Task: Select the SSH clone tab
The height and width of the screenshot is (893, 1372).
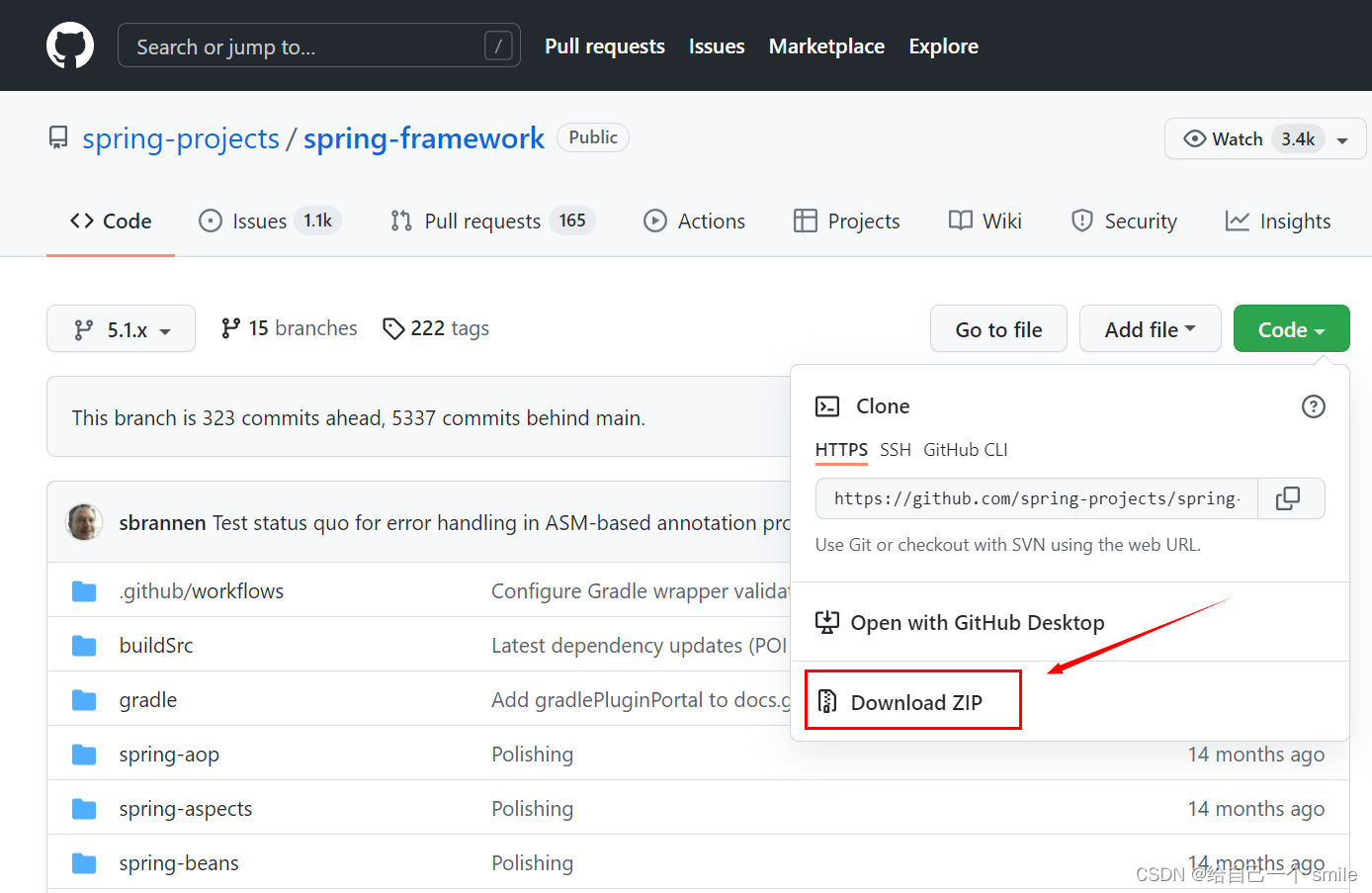Action: tap(896, 450)
